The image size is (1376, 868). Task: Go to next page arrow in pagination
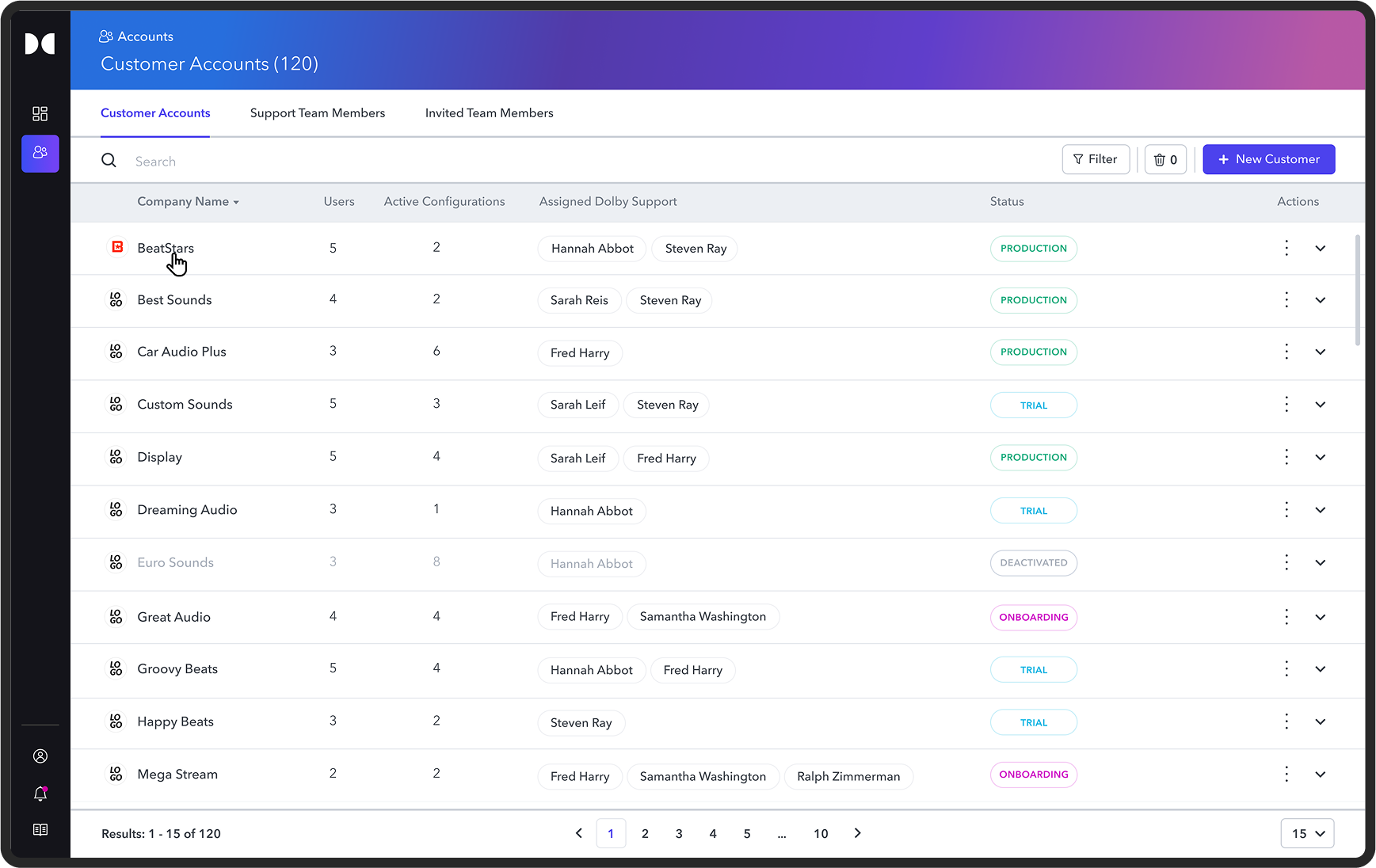pos(857,833)
